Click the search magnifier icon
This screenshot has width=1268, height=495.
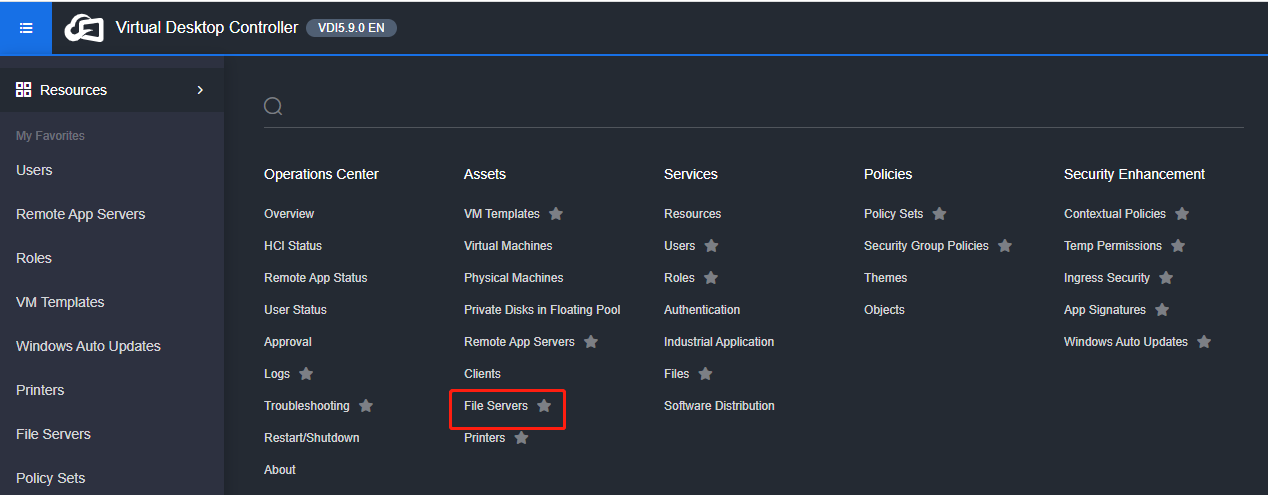tap(273, 106)
